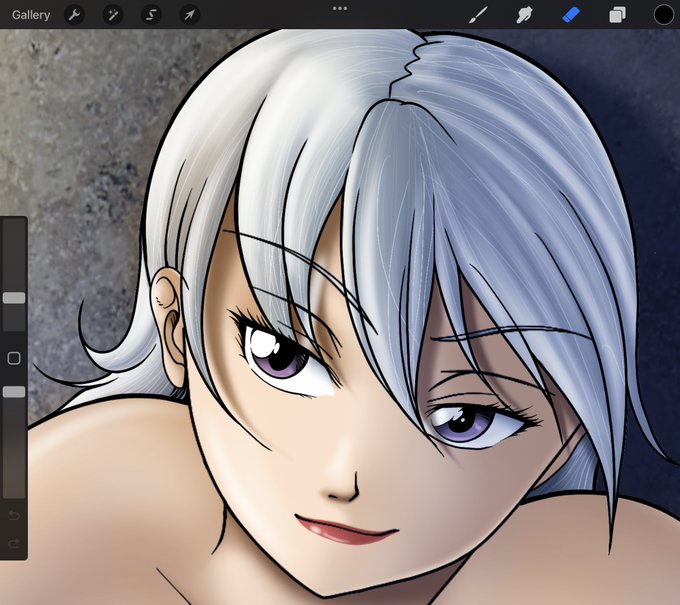Undo the last stroke with sidebar arrow
680x605 pixels.
point(14,515)
